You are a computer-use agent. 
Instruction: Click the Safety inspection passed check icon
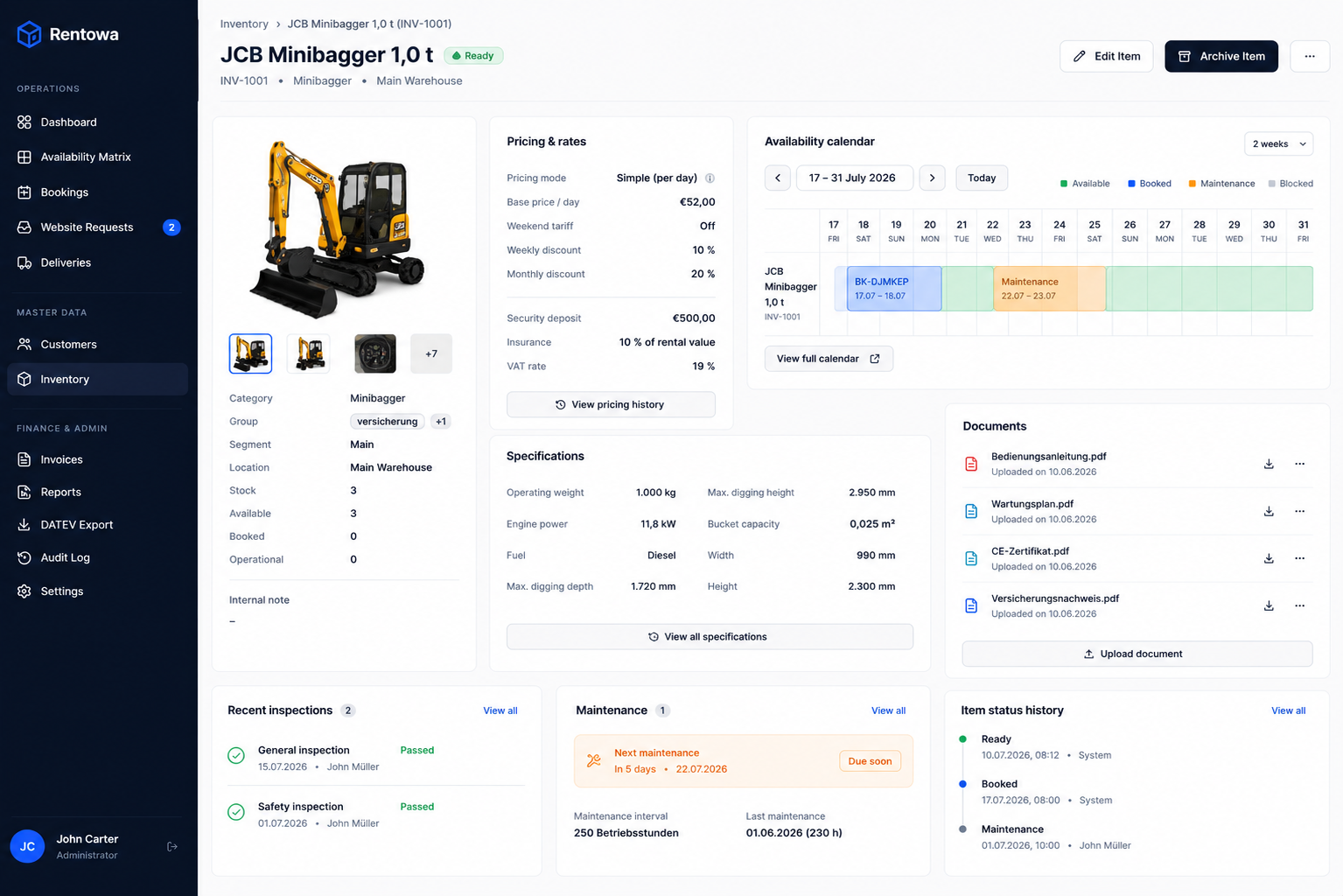pyautogui.click(x=236, y=812)
